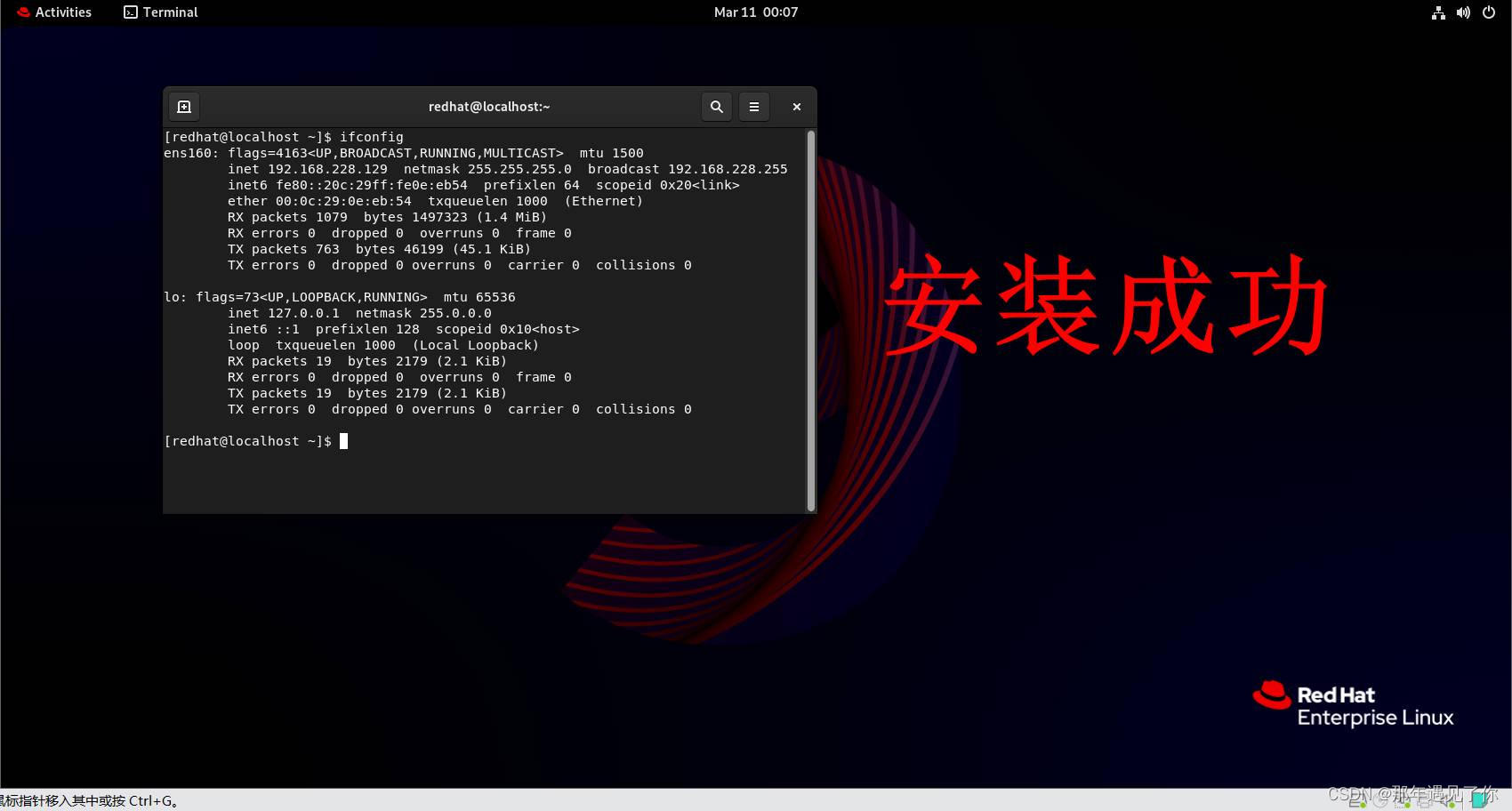Screen dimensions: 1512x811
Task: Open a new terminal tab
Action: pyautogui.click(x=184, y=107)
